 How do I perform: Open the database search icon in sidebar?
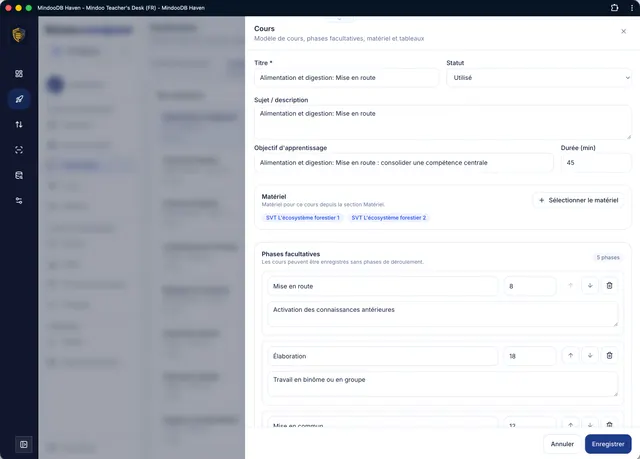tap(19, 175)
